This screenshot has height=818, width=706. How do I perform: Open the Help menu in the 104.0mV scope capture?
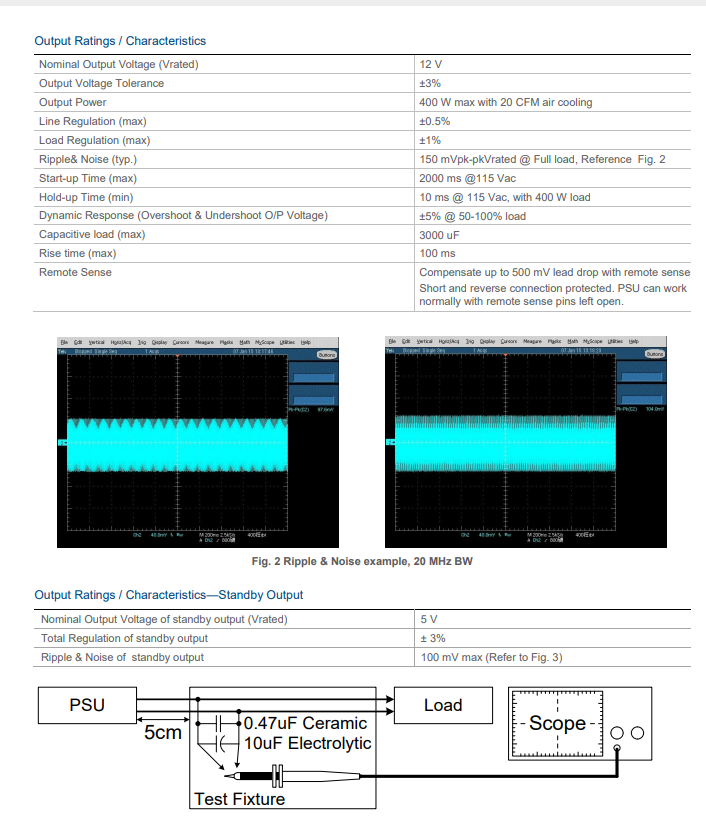[x=633, y=341]
